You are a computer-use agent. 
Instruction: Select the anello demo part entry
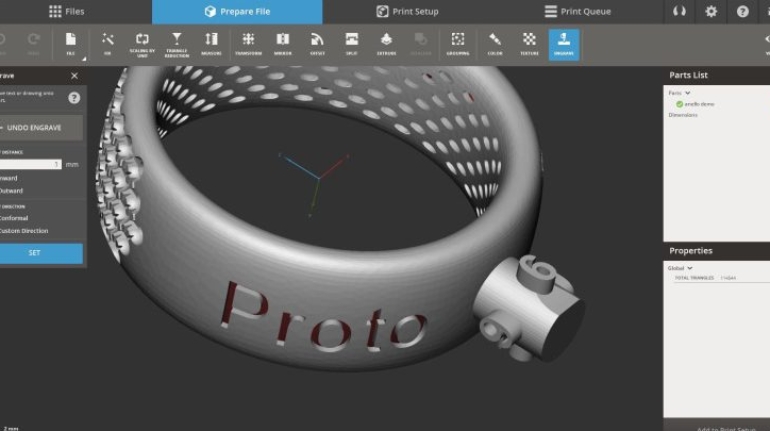point(699,104)
